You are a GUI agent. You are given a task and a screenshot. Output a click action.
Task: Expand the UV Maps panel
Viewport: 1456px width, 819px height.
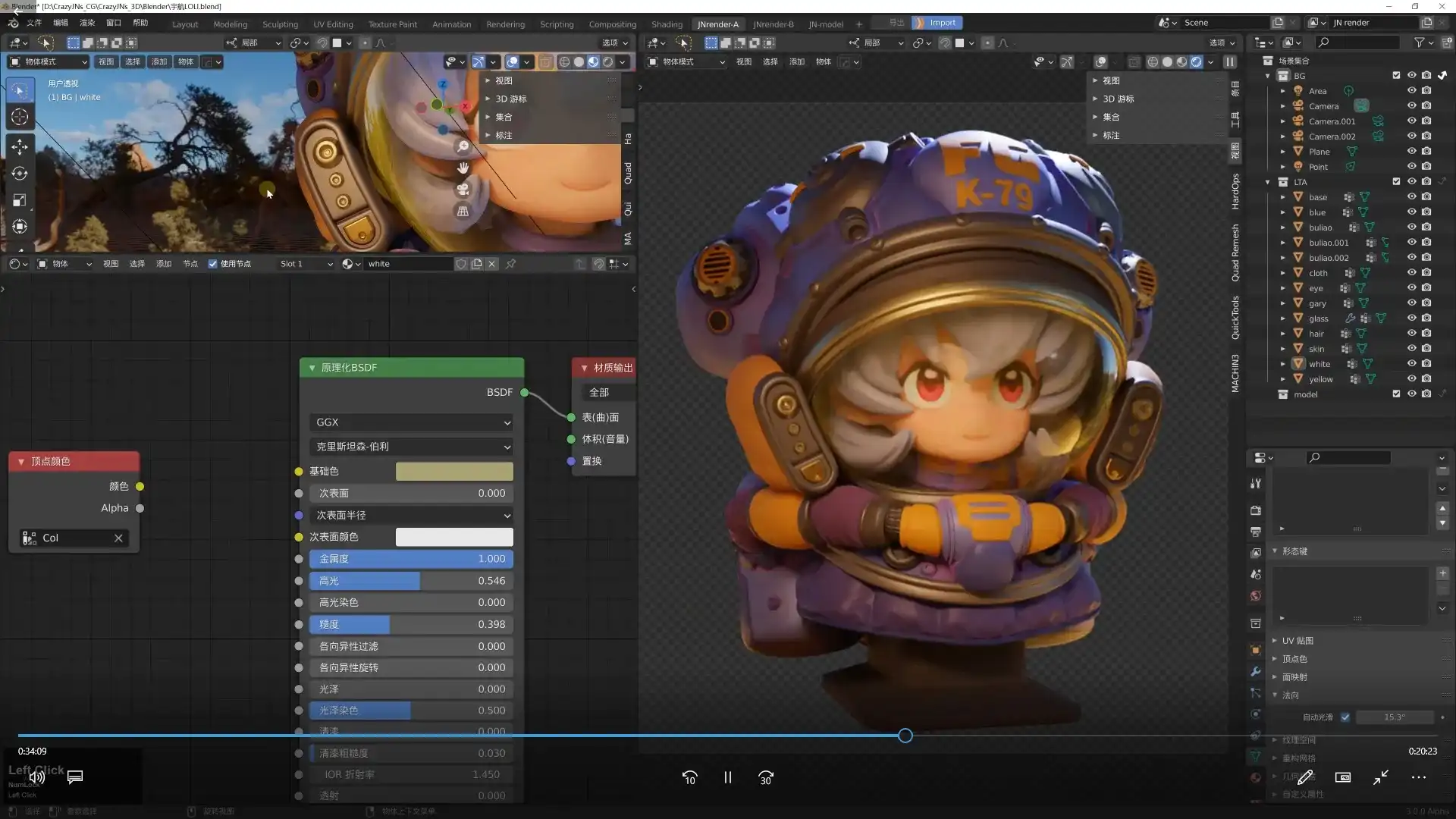pos(1298,641)
